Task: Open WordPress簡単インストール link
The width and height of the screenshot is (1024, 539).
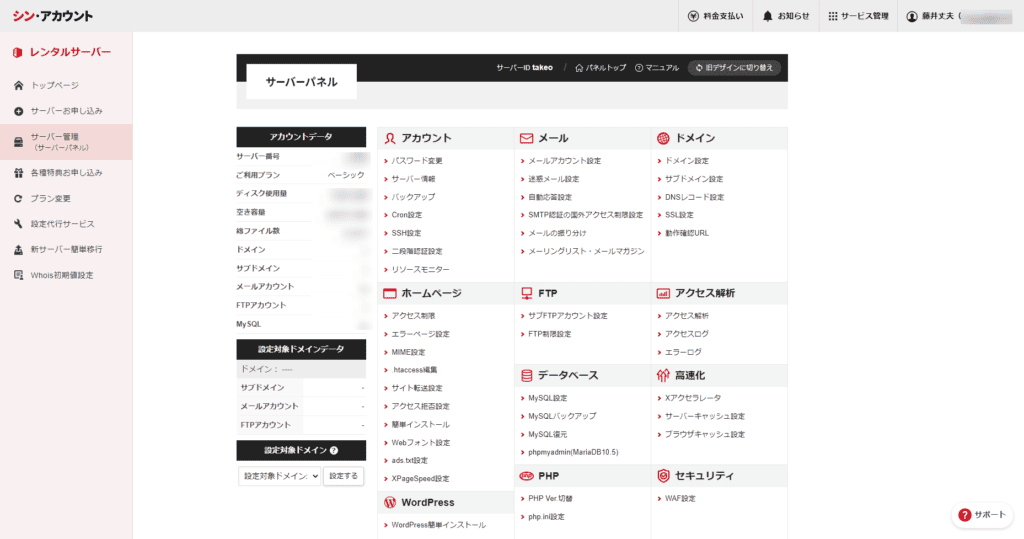Action: pos(438,525)
